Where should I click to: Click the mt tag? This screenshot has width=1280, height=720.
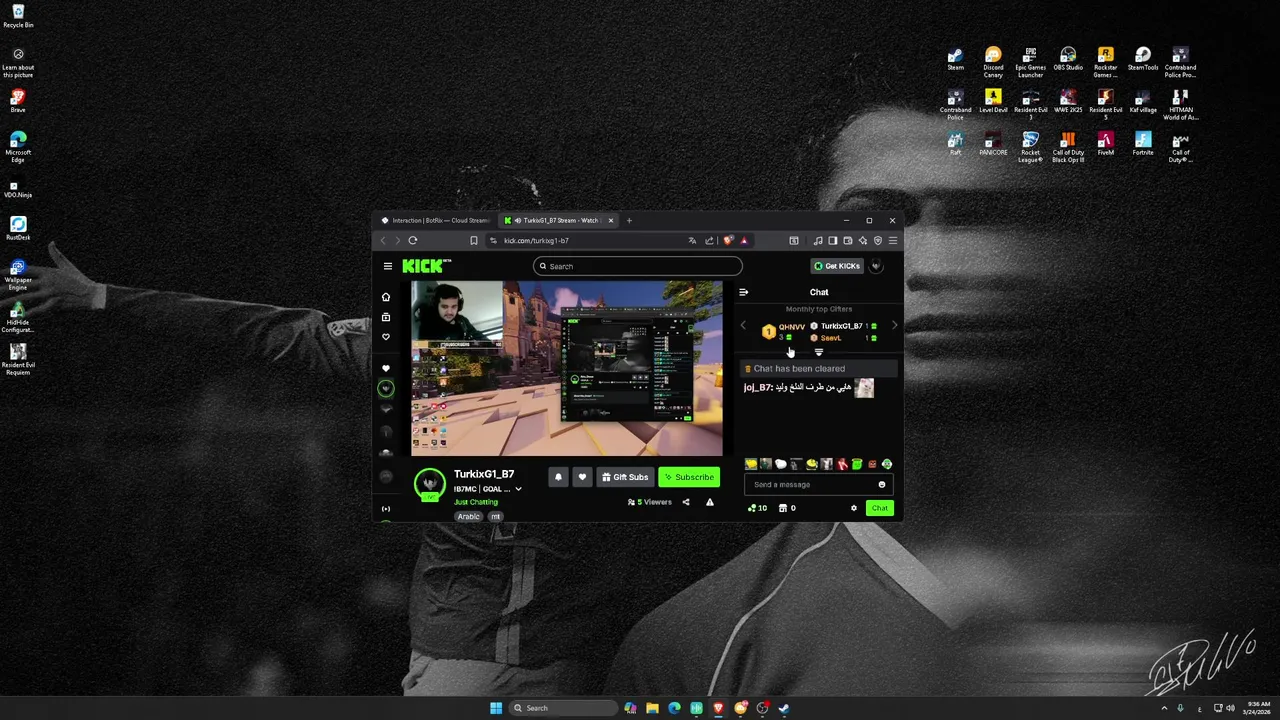495,517
